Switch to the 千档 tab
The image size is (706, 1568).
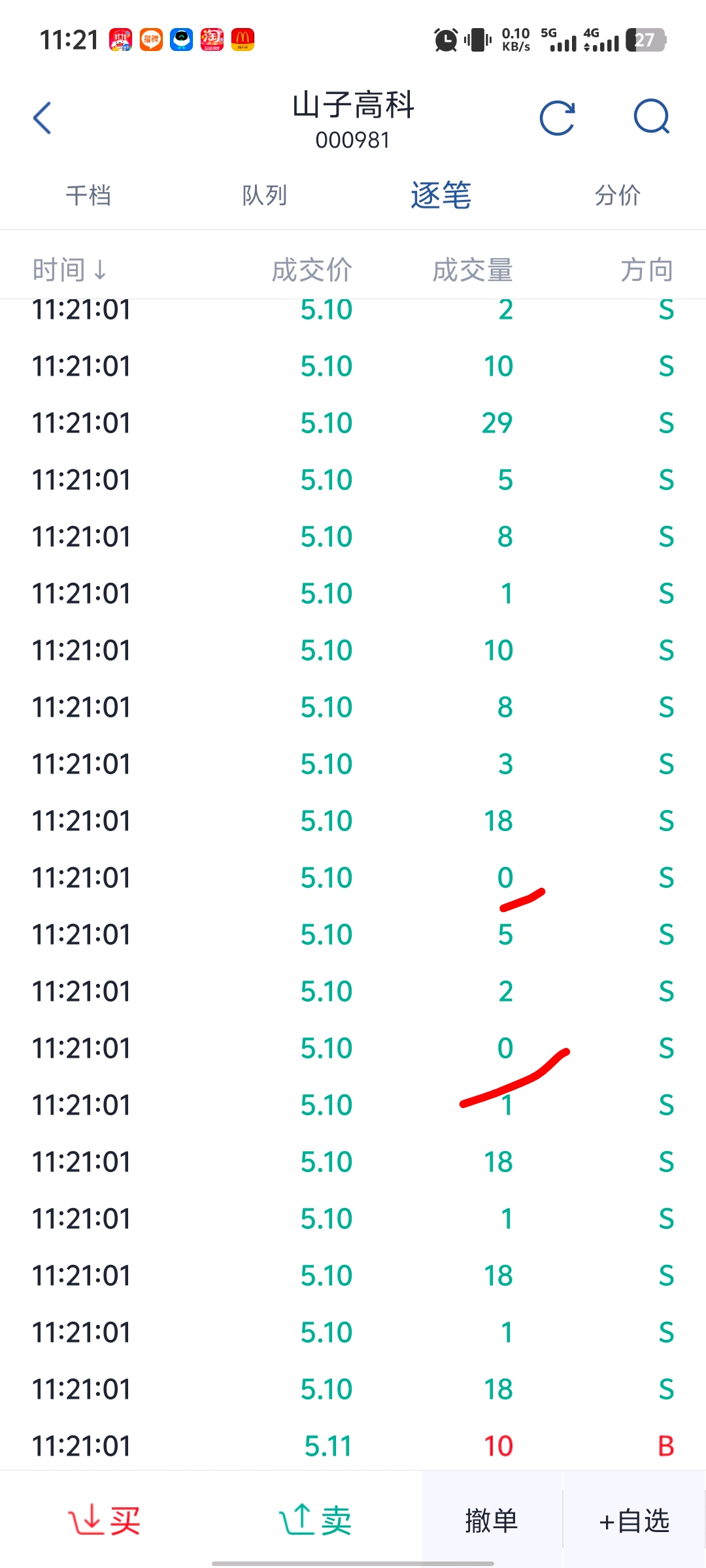tap(88, 195)
